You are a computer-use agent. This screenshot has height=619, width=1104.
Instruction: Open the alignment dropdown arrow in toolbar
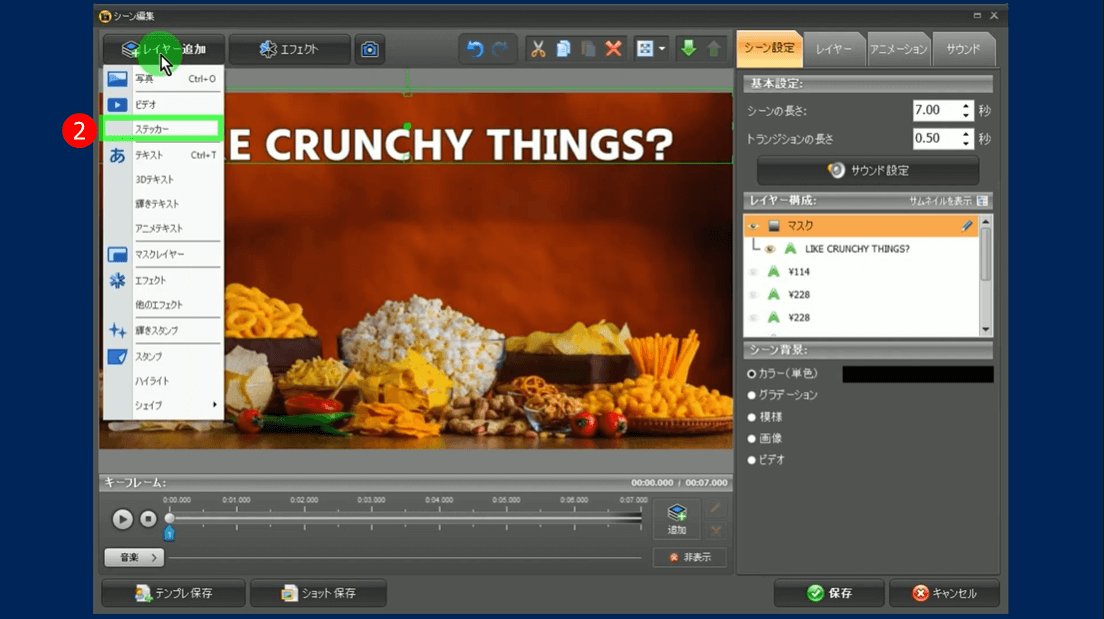(661, 49)
